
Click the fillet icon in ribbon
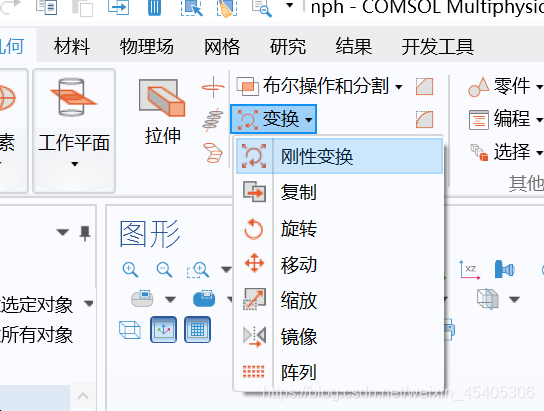424,119
